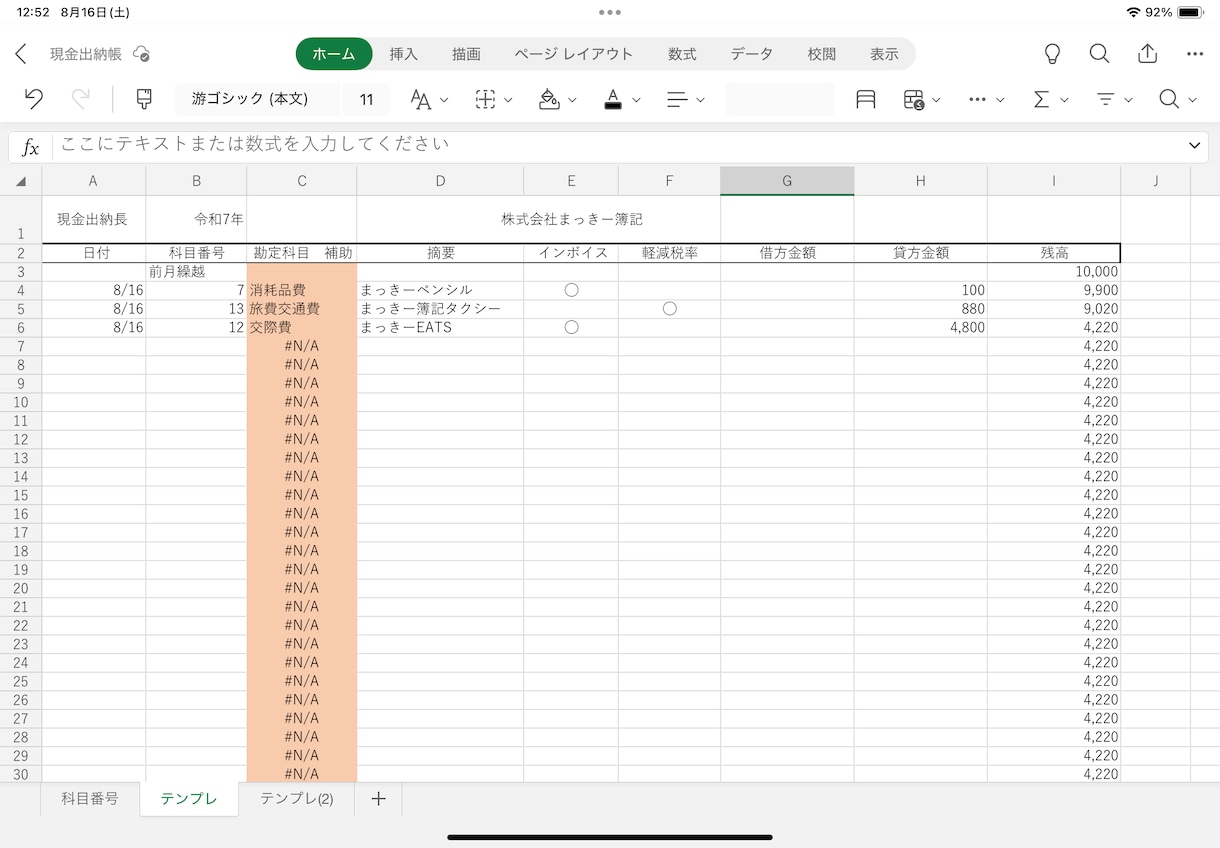Open the top-right more options ellipsis
The image size is (1220, 848).
coord(1195,54)
